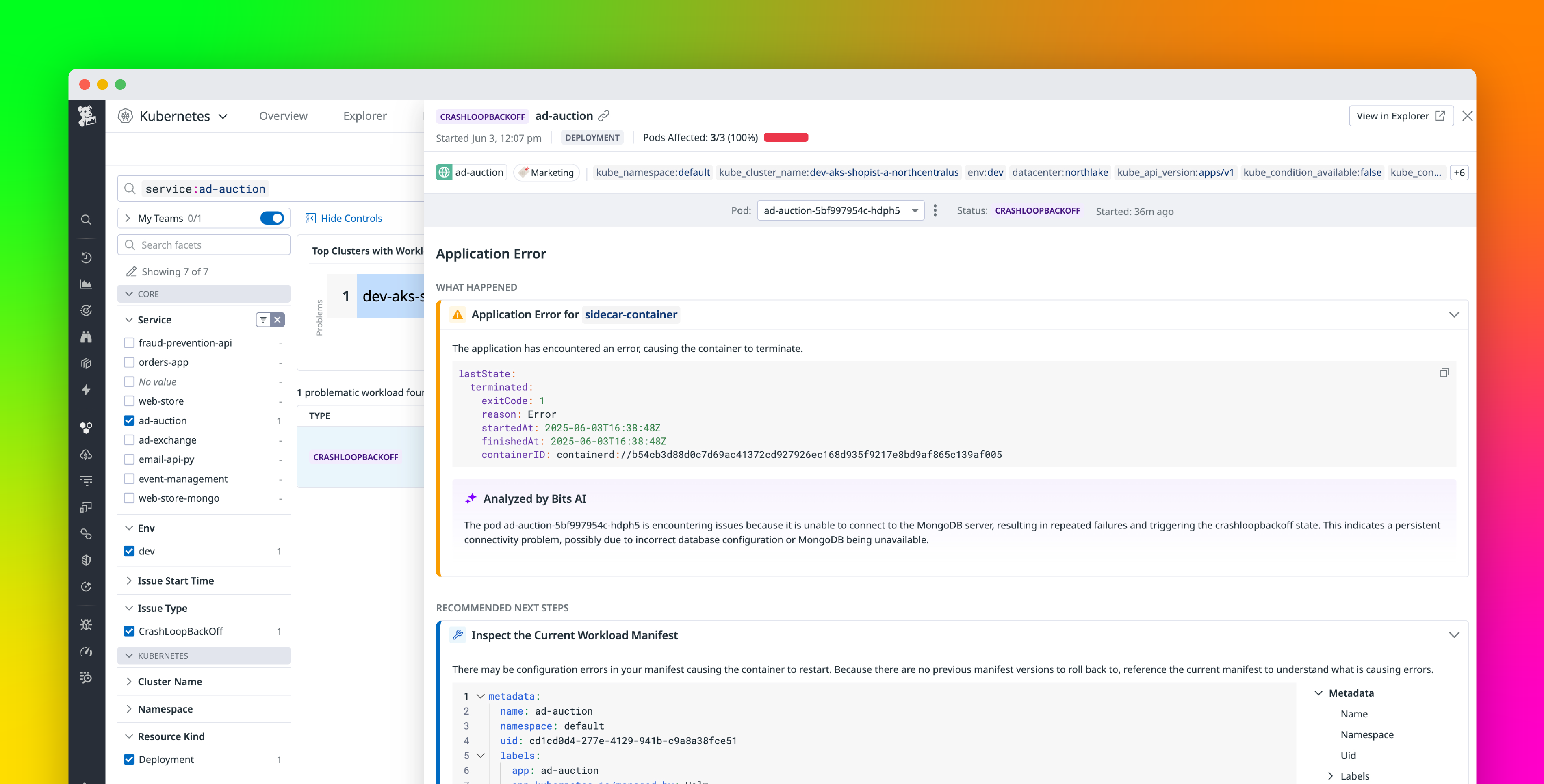
Task: Open the Metrics icon in the left sidebar
Action: click(x=86, y=284)
